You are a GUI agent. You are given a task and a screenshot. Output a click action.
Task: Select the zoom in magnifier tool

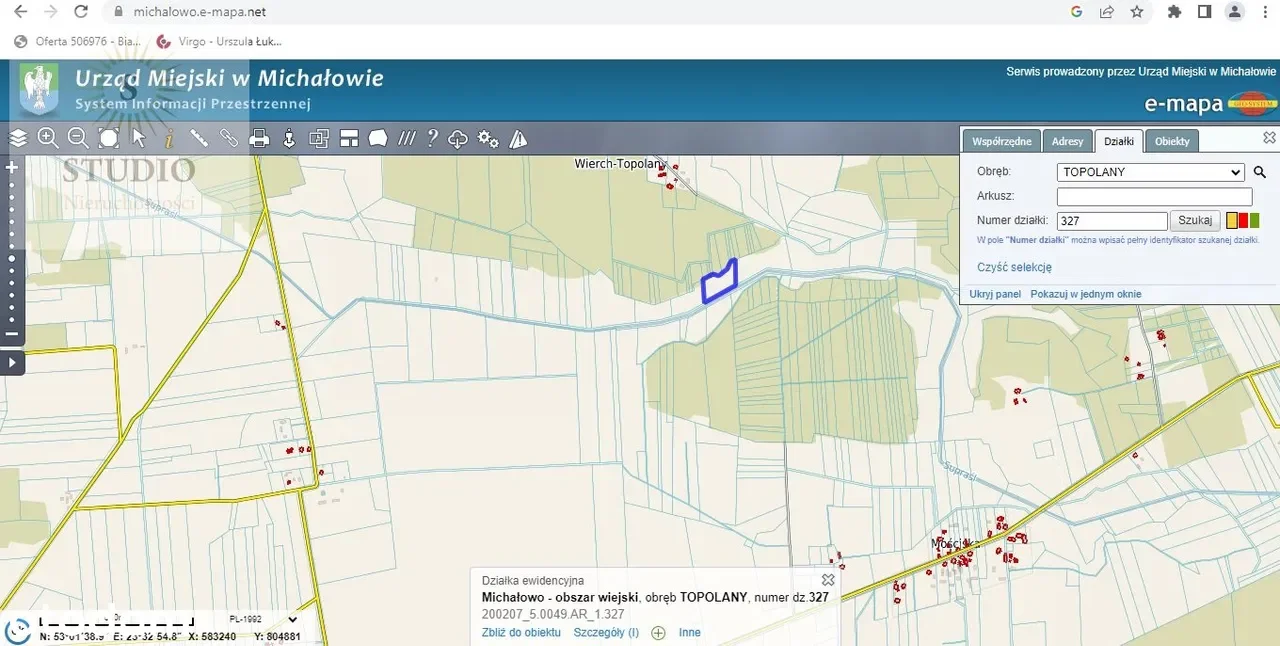[x=48, y=138]
